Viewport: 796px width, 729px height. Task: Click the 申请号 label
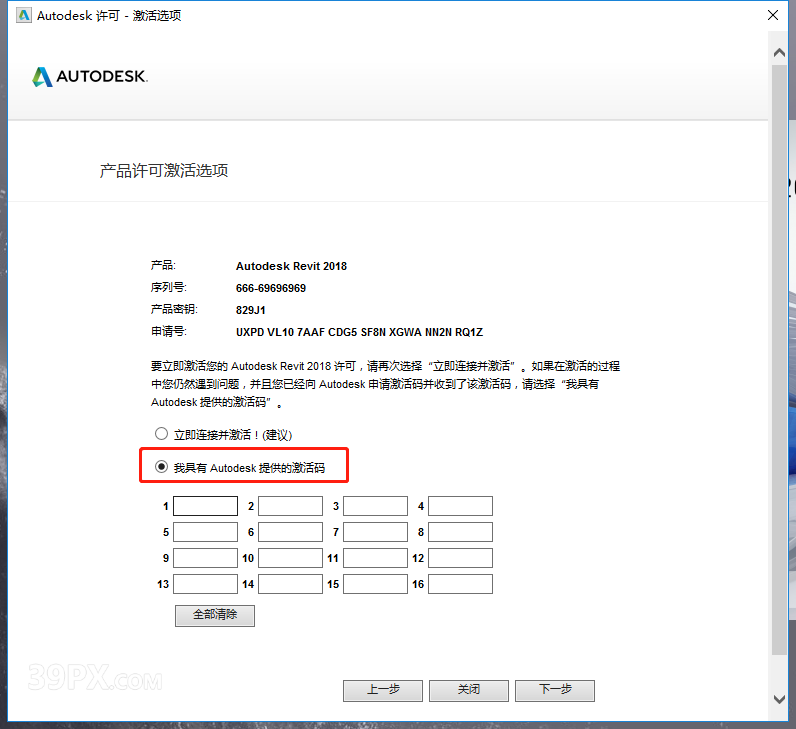(x=169, y=332)
